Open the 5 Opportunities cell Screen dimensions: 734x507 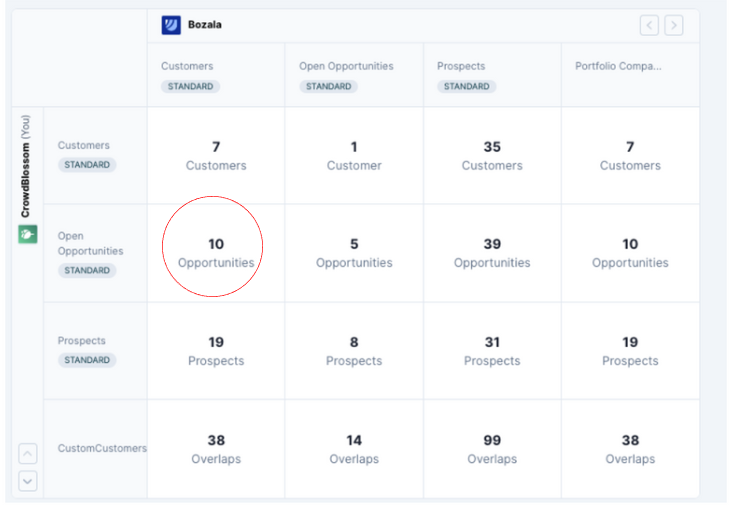(354, 253)
